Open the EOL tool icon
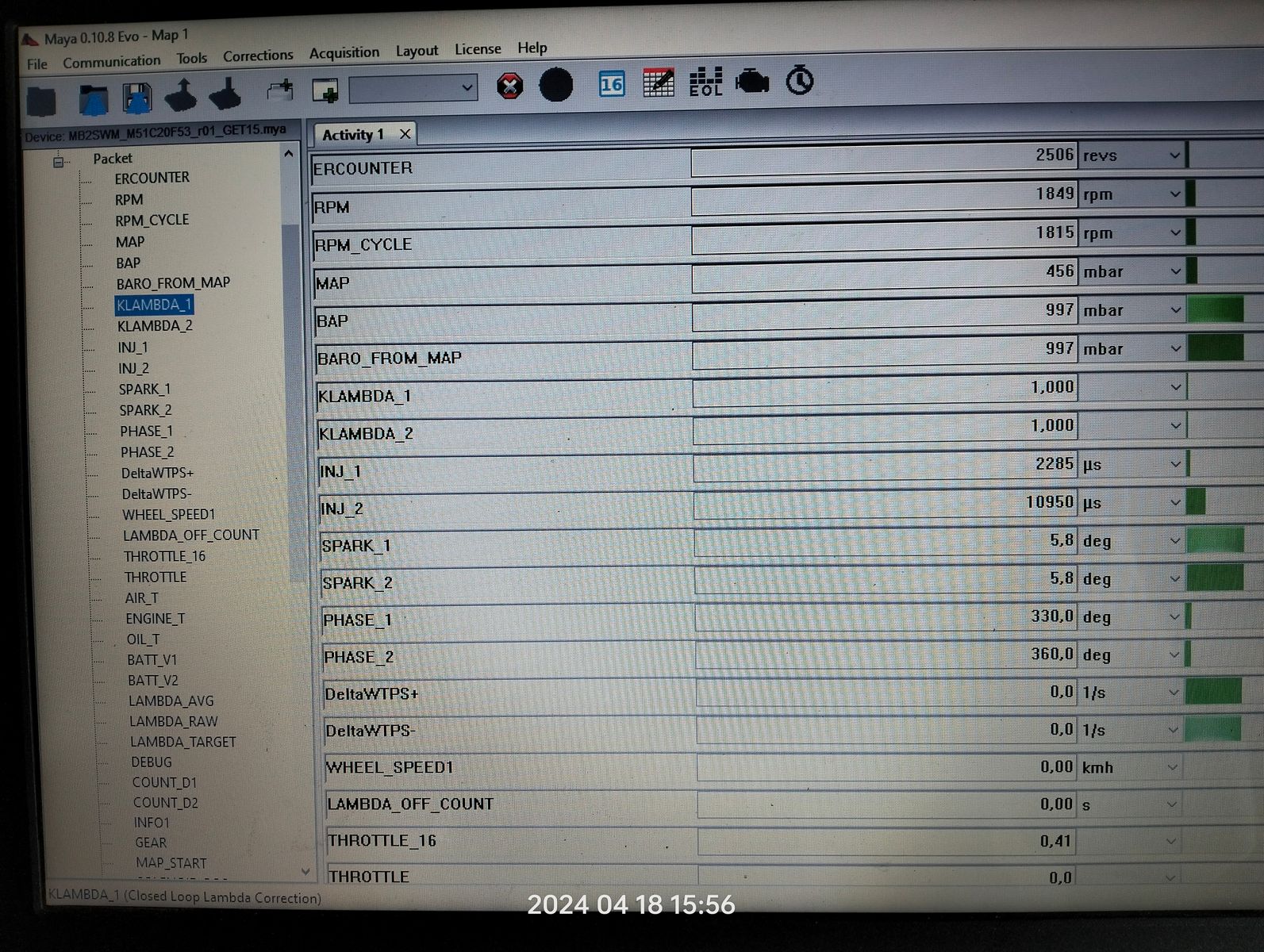 (705, 82)
